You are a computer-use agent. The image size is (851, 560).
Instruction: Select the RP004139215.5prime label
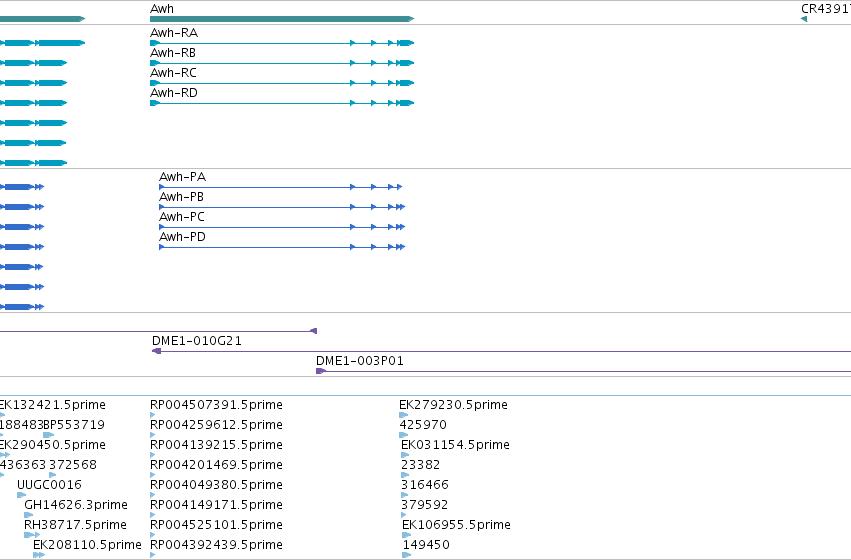coord(217,446)
